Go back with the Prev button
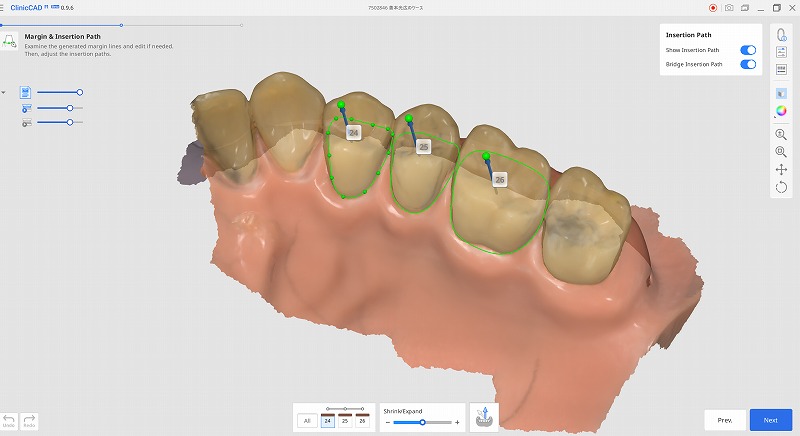 pos(725,420)
